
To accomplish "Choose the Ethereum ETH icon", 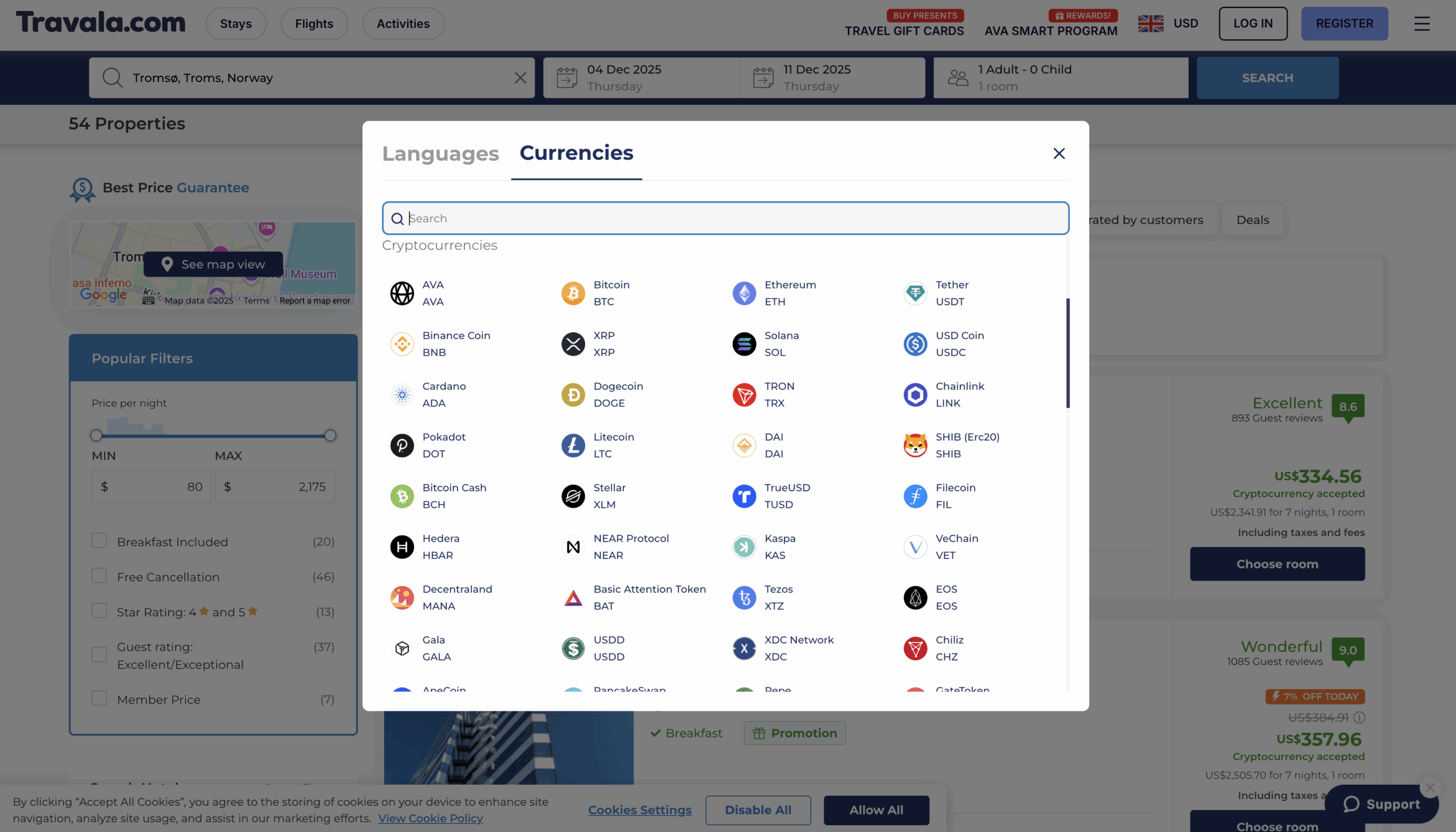I will (744, 293).
